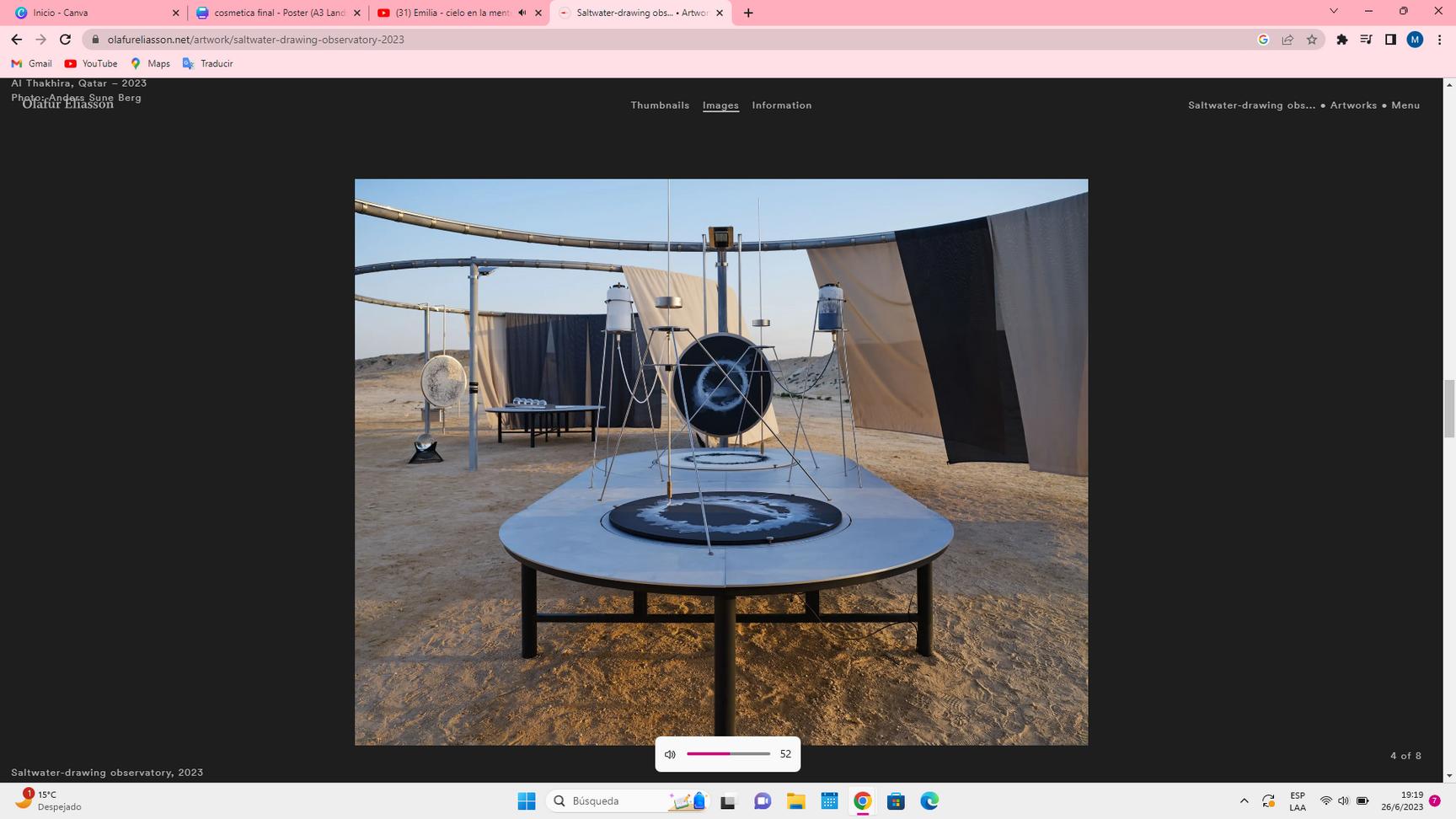Open the Gmail bookmark
1456x819 pixels.
click(31, 63)
